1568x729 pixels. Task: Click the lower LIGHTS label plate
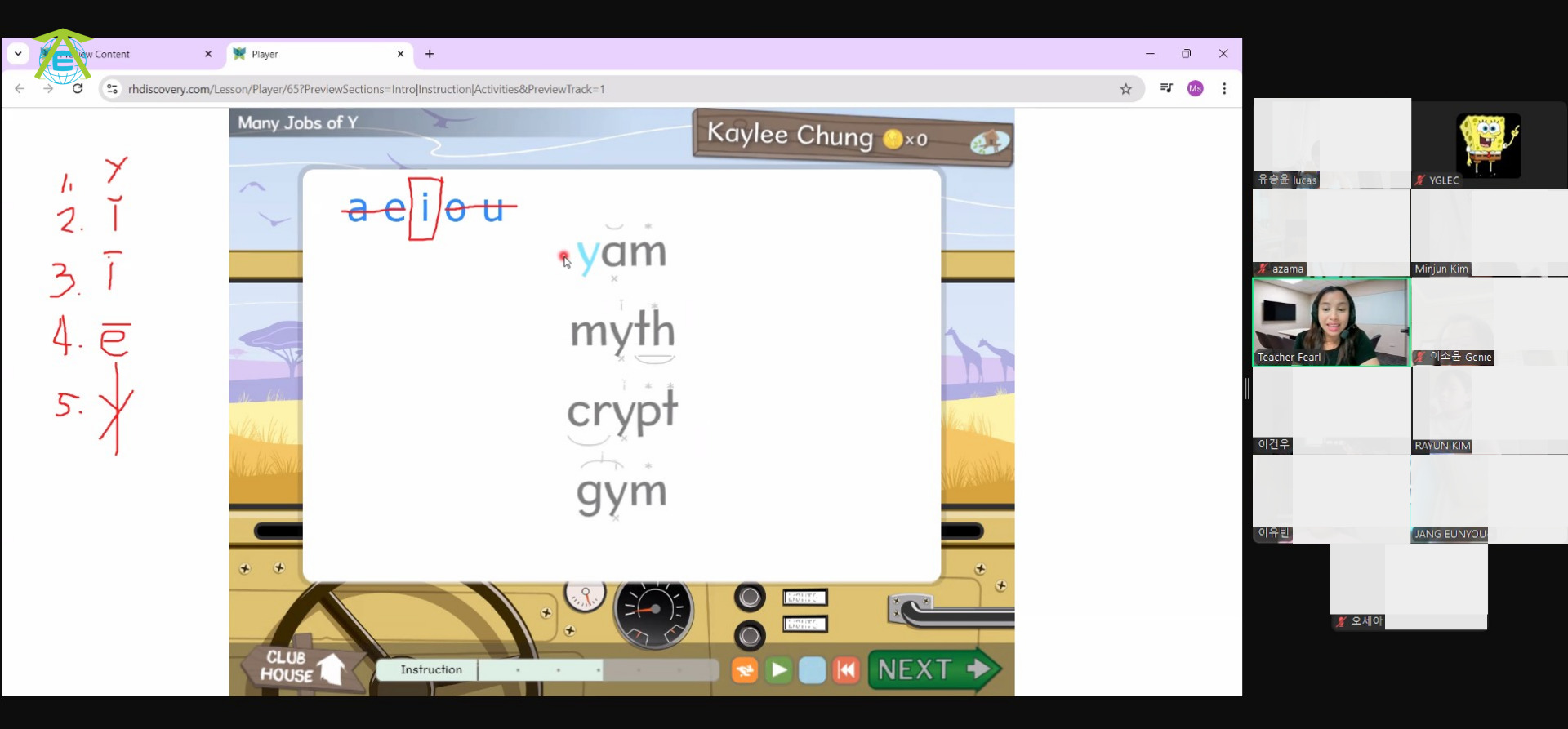pos(805,625)
